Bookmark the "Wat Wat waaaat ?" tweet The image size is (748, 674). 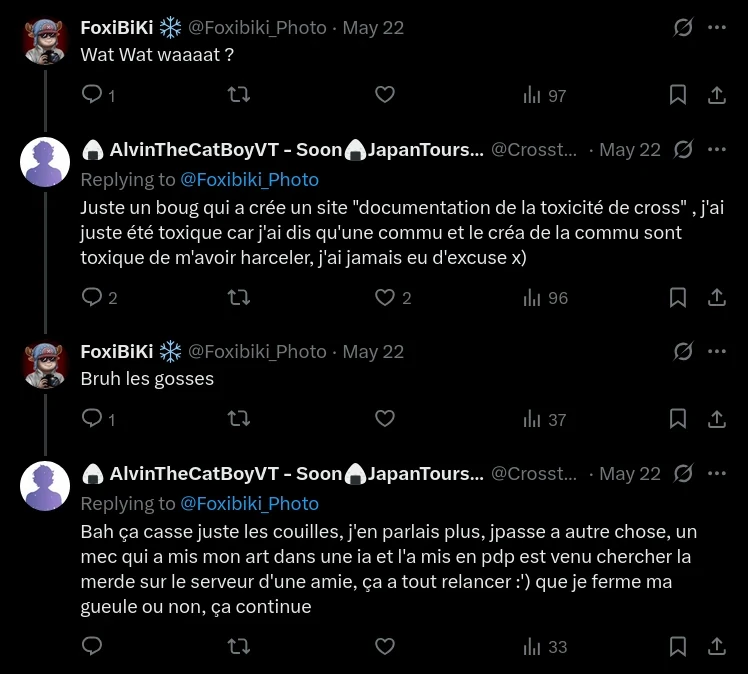(677, 95)
